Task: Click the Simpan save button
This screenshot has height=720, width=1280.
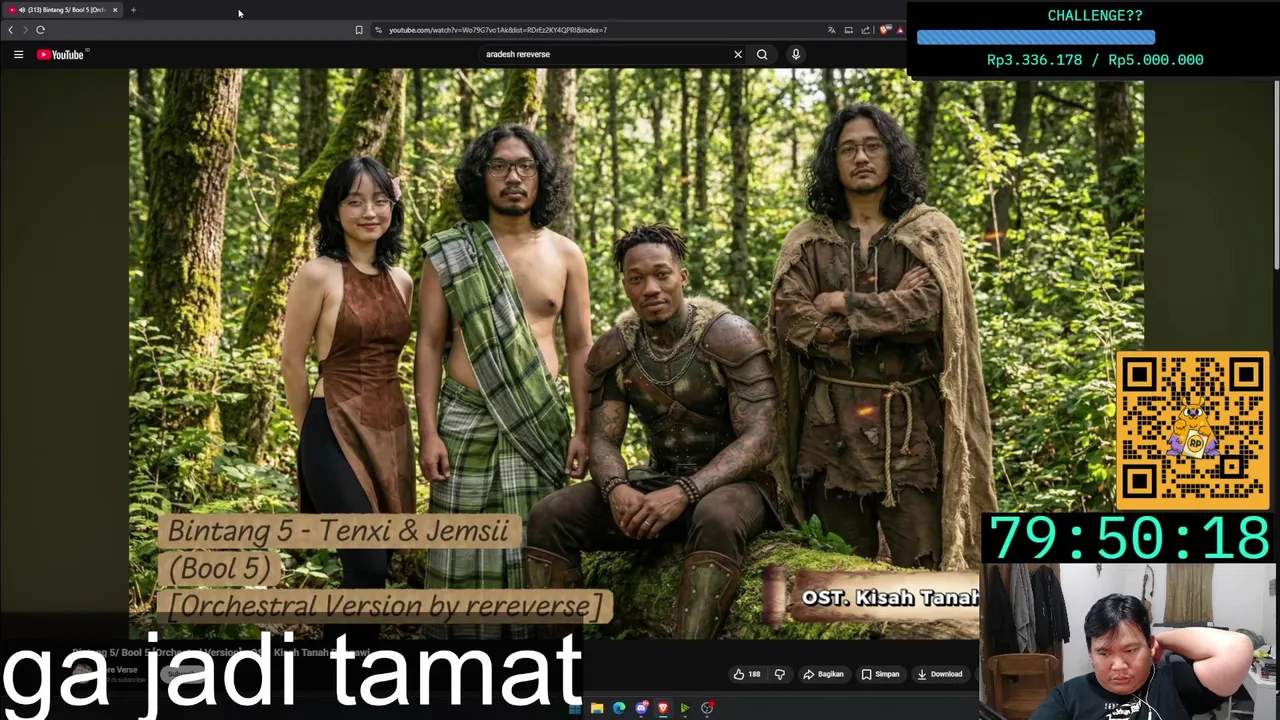Action: pyautogui.click(x=881, y=674)
